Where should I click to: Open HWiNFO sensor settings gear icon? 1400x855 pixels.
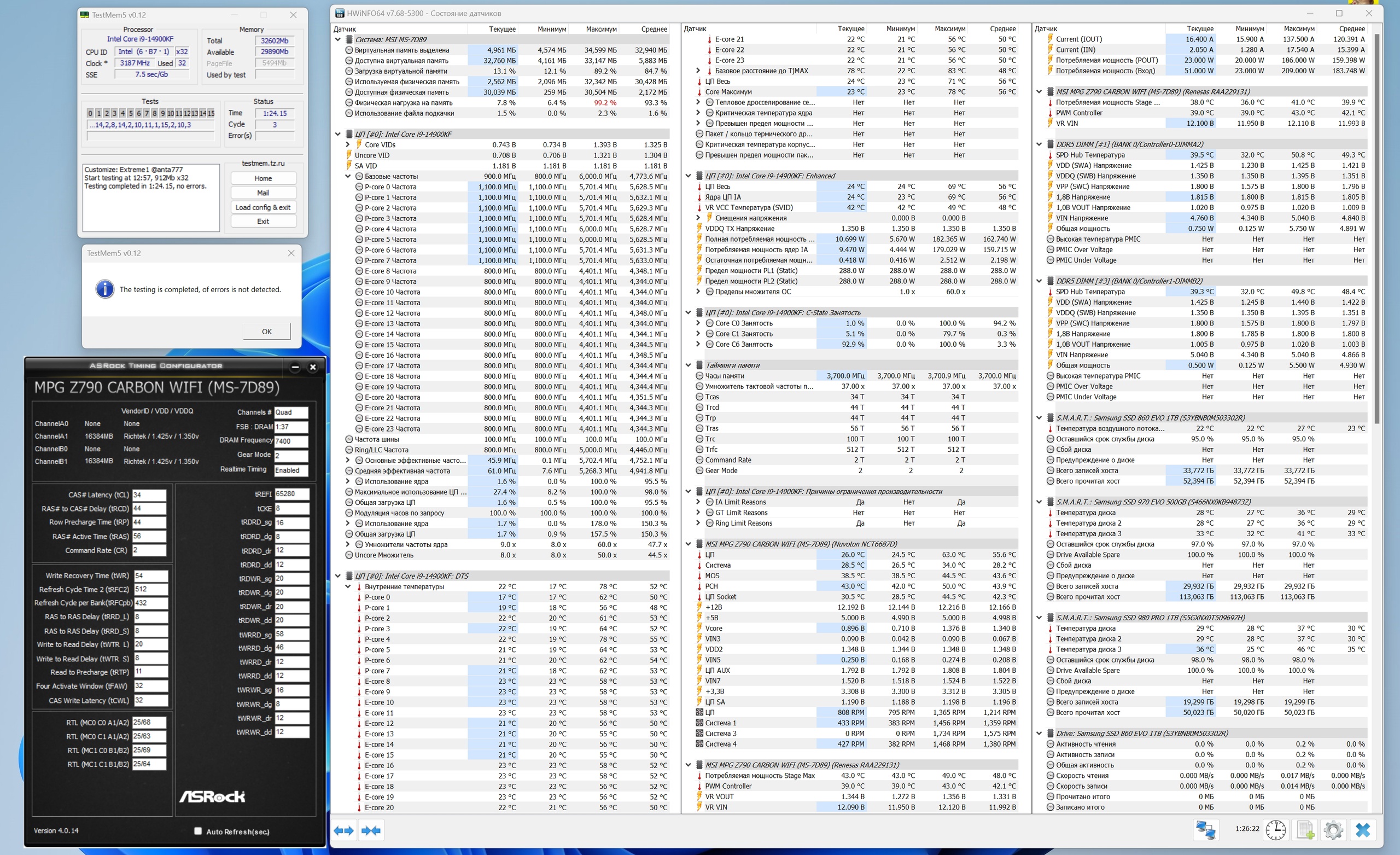pyautogui.click(x=1333, y=830)
